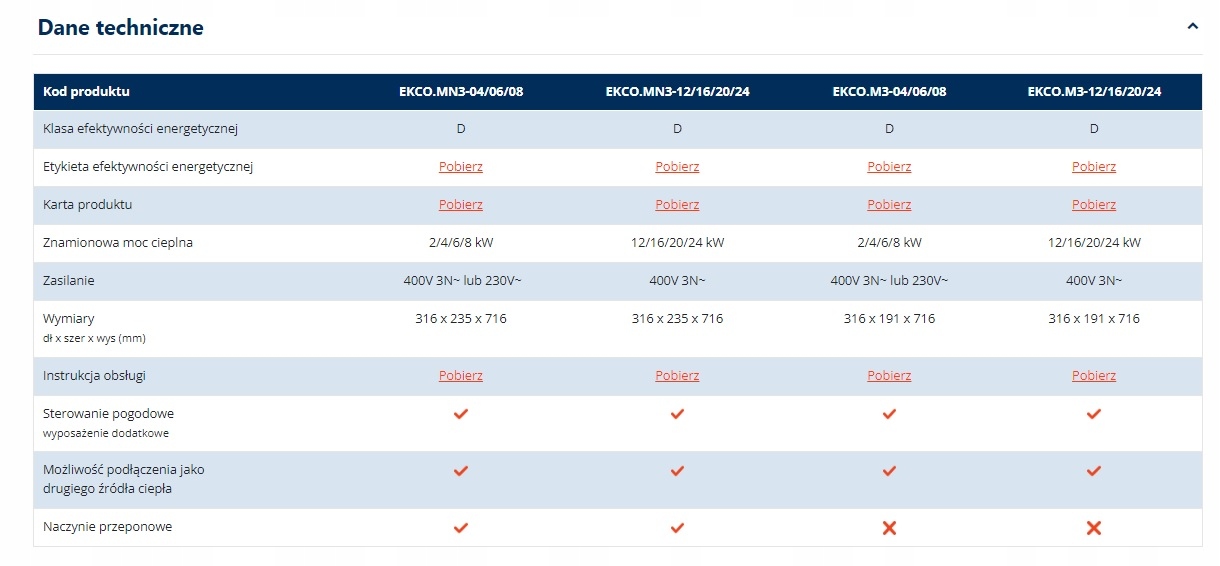Click Naczynie przeponowe checkmark for EKCO.MN3-12/16/20/24
This screenshot has height=566, width=1220.
point(677,527)
